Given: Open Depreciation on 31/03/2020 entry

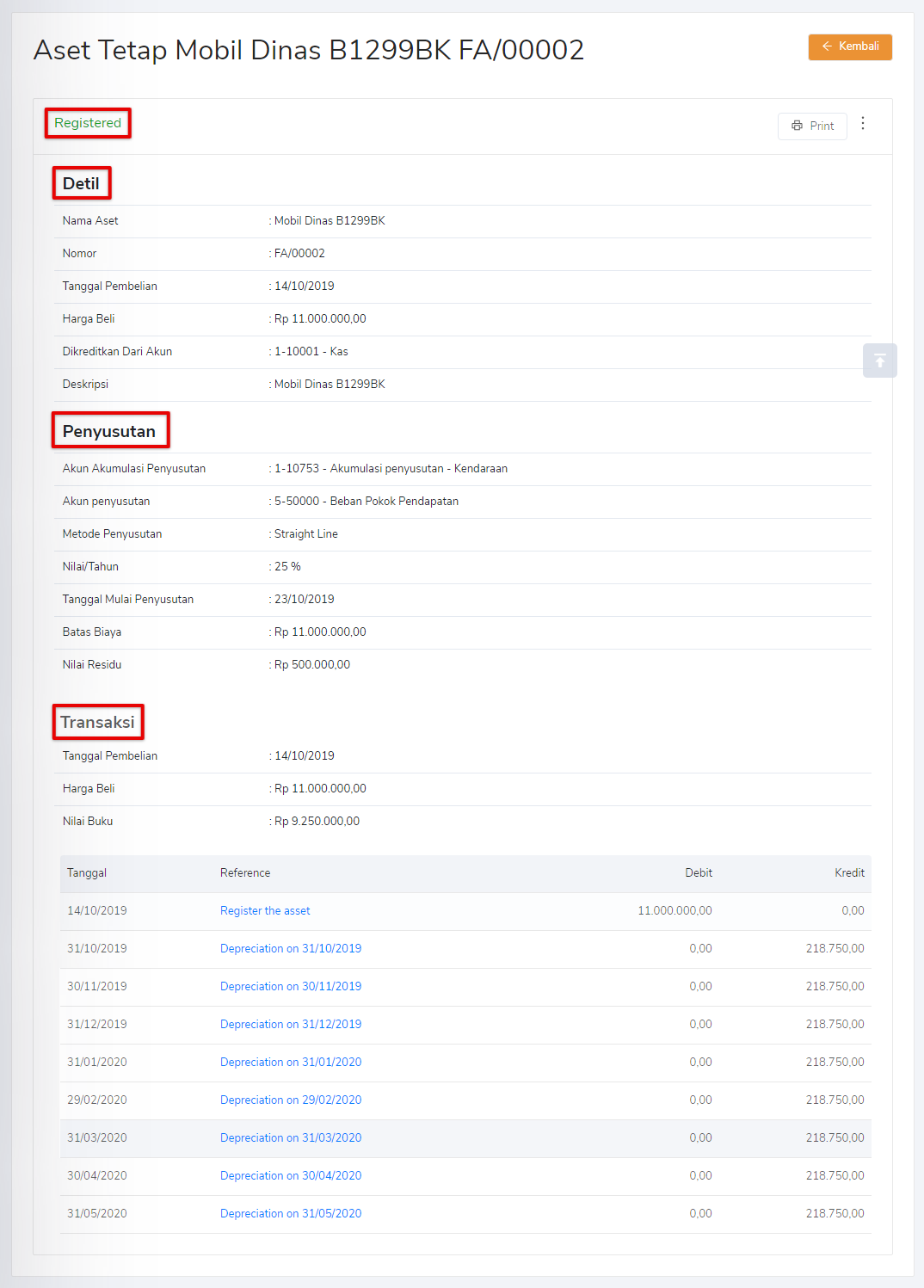Looking at the screenshot, I should pos(290,1137).
